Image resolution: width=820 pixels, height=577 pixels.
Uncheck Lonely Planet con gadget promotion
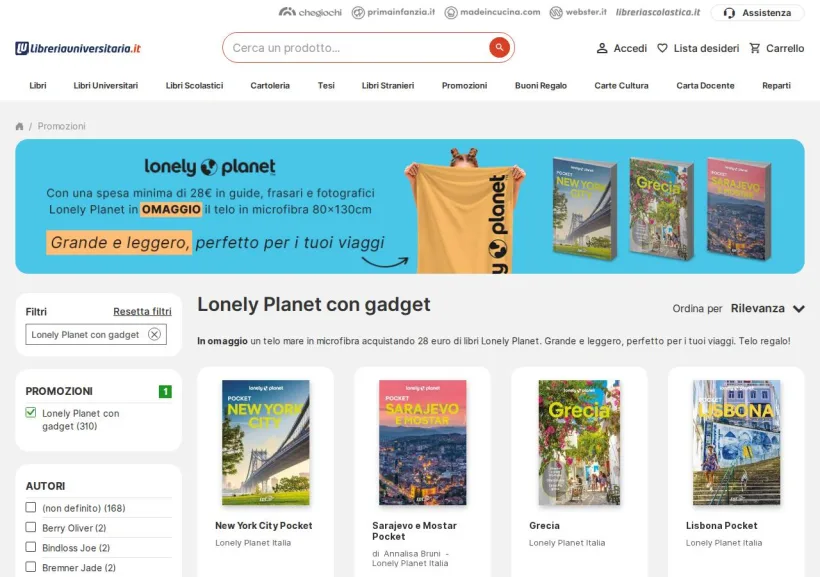pyautogui.click(x=31, y=413)
